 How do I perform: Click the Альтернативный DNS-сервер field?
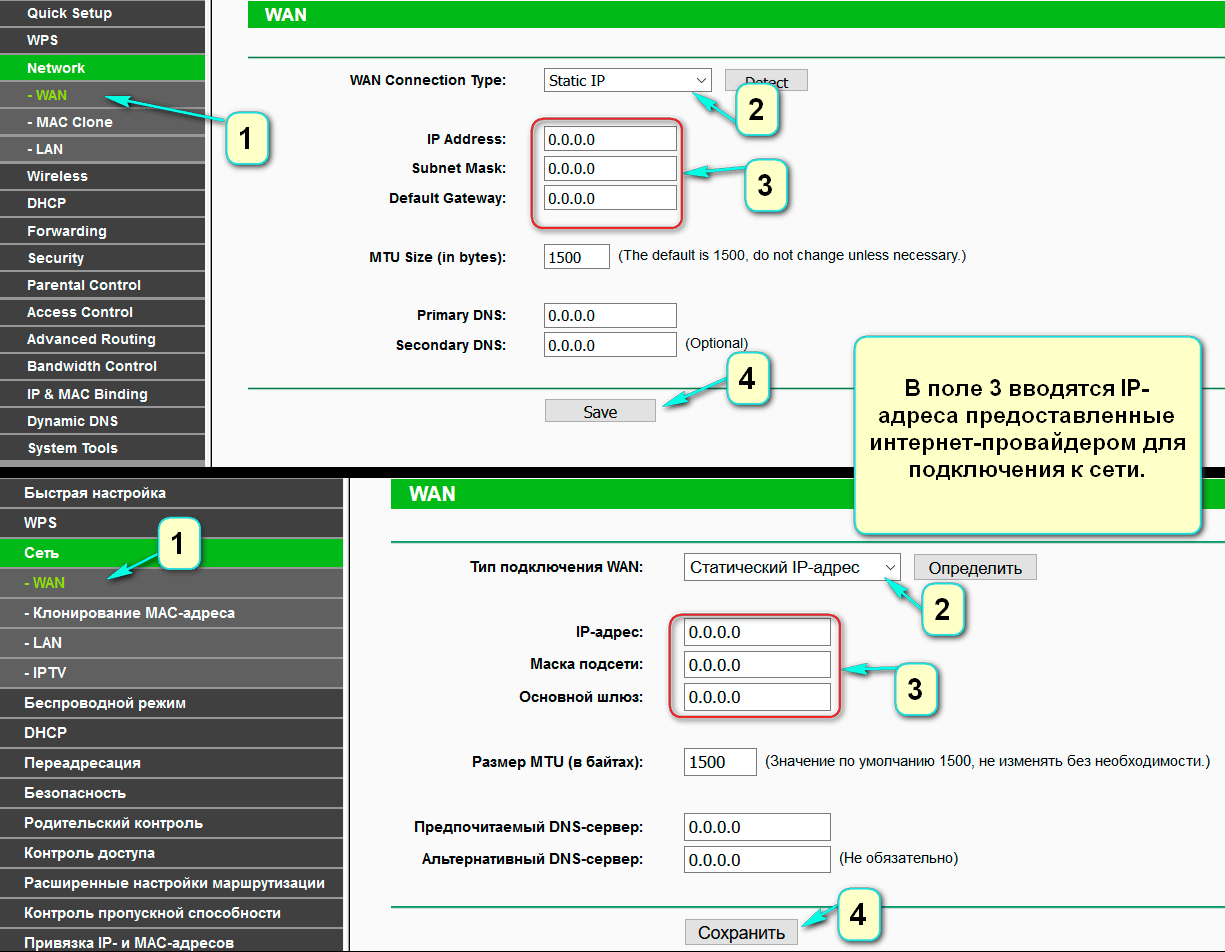coord(757,859)
